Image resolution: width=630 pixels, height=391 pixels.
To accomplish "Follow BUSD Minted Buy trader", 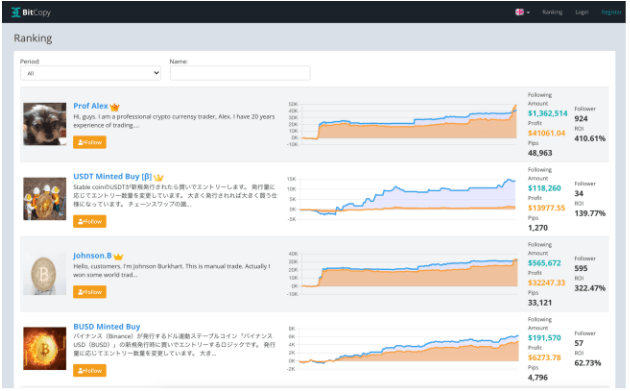I will coord(90,371).
